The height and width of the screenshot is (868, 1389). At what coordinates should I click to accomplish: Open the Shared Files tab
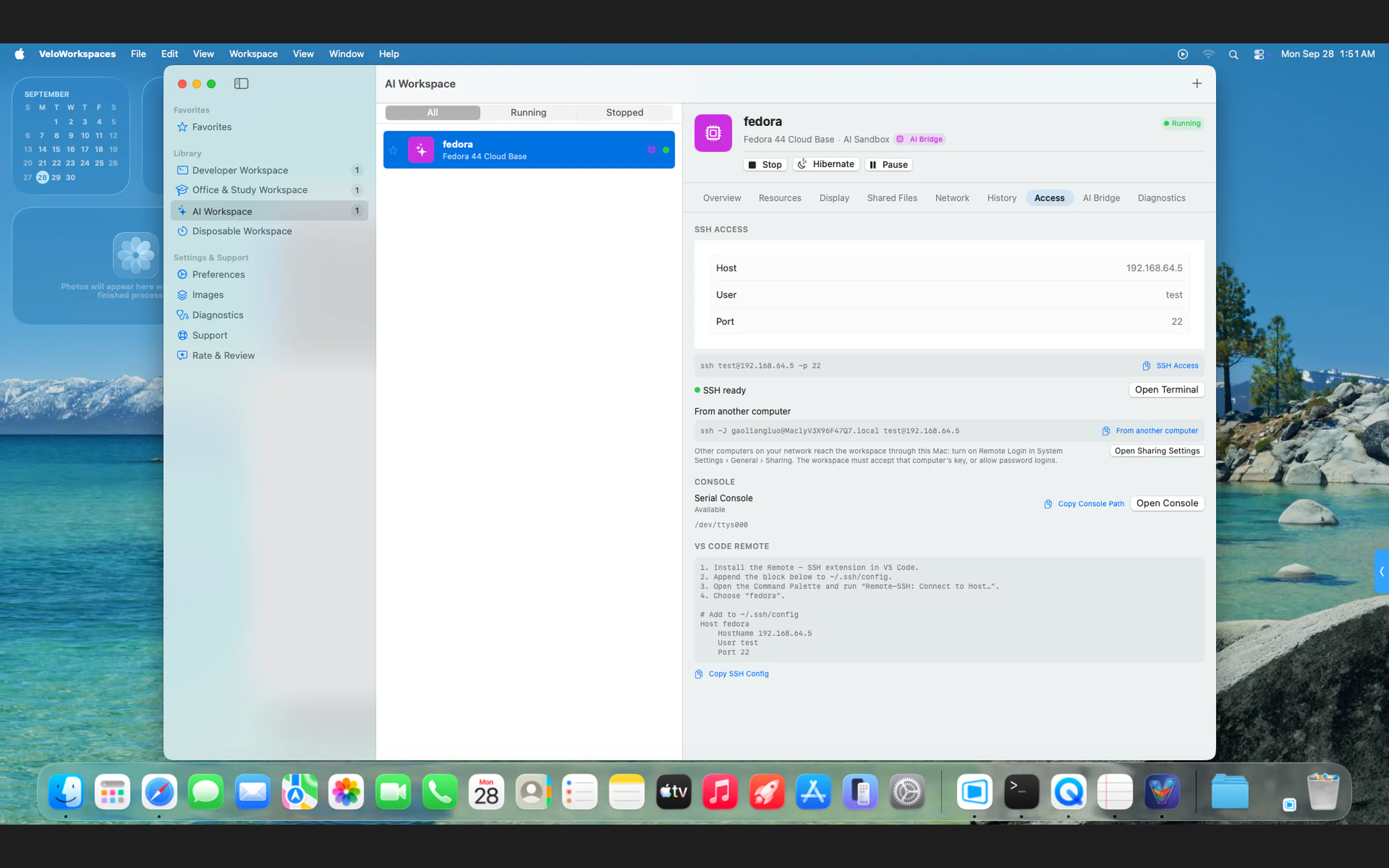[891, 198]
